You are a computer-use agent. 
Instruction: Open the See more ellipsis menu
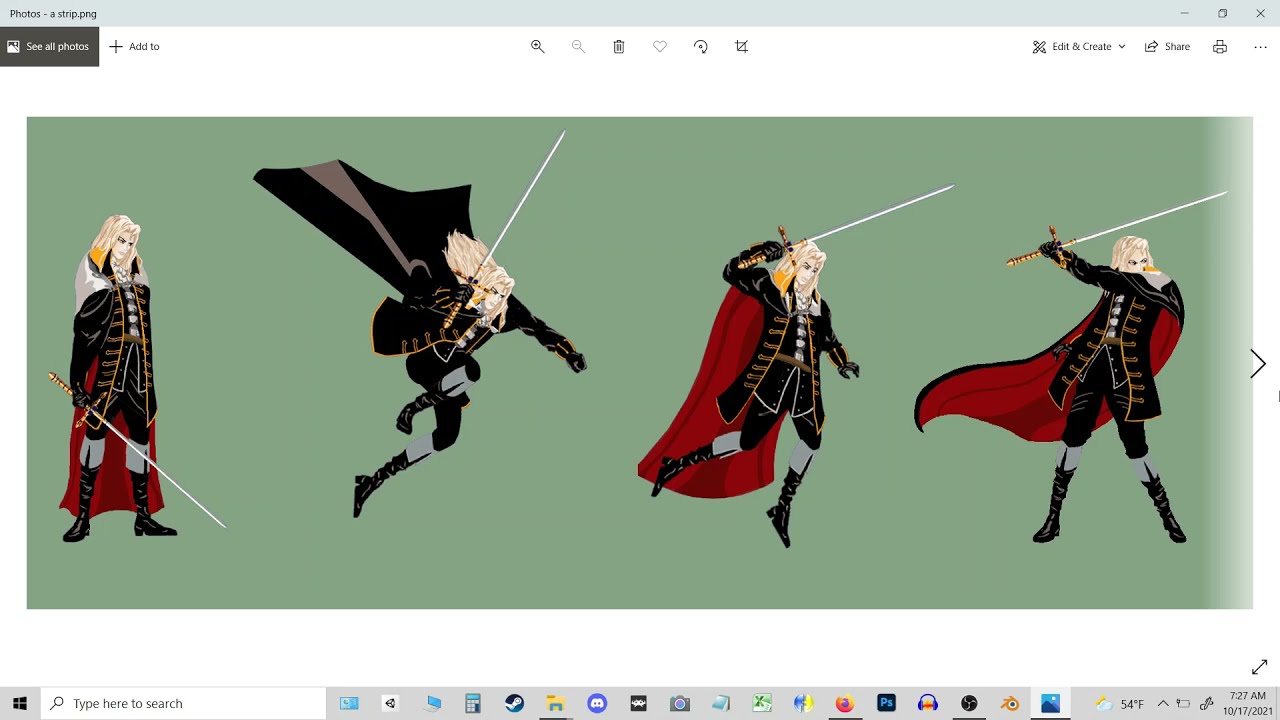[1260, 46]
